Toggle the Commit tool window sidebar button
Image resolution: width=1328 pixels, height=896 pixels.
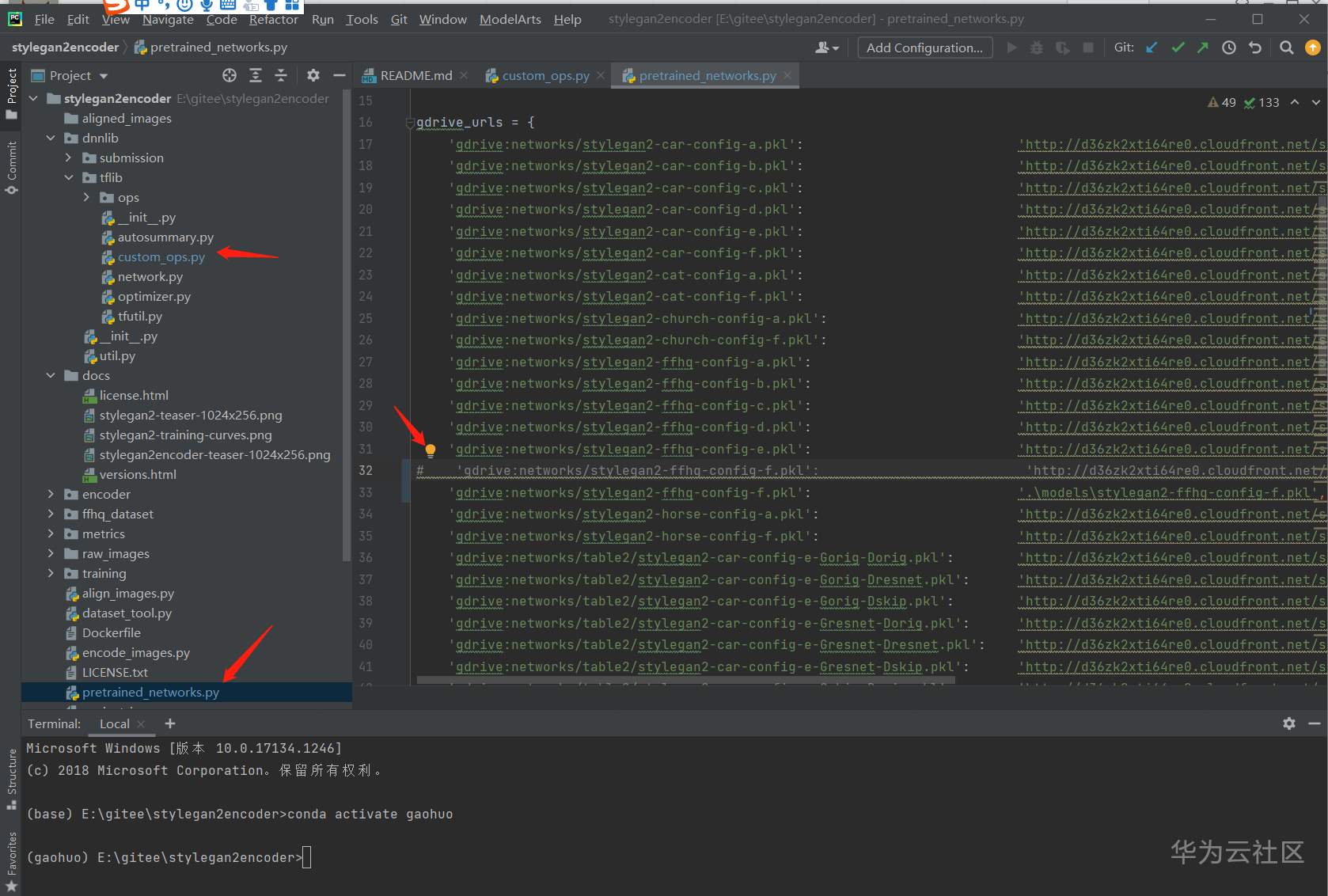pos(11,168)
